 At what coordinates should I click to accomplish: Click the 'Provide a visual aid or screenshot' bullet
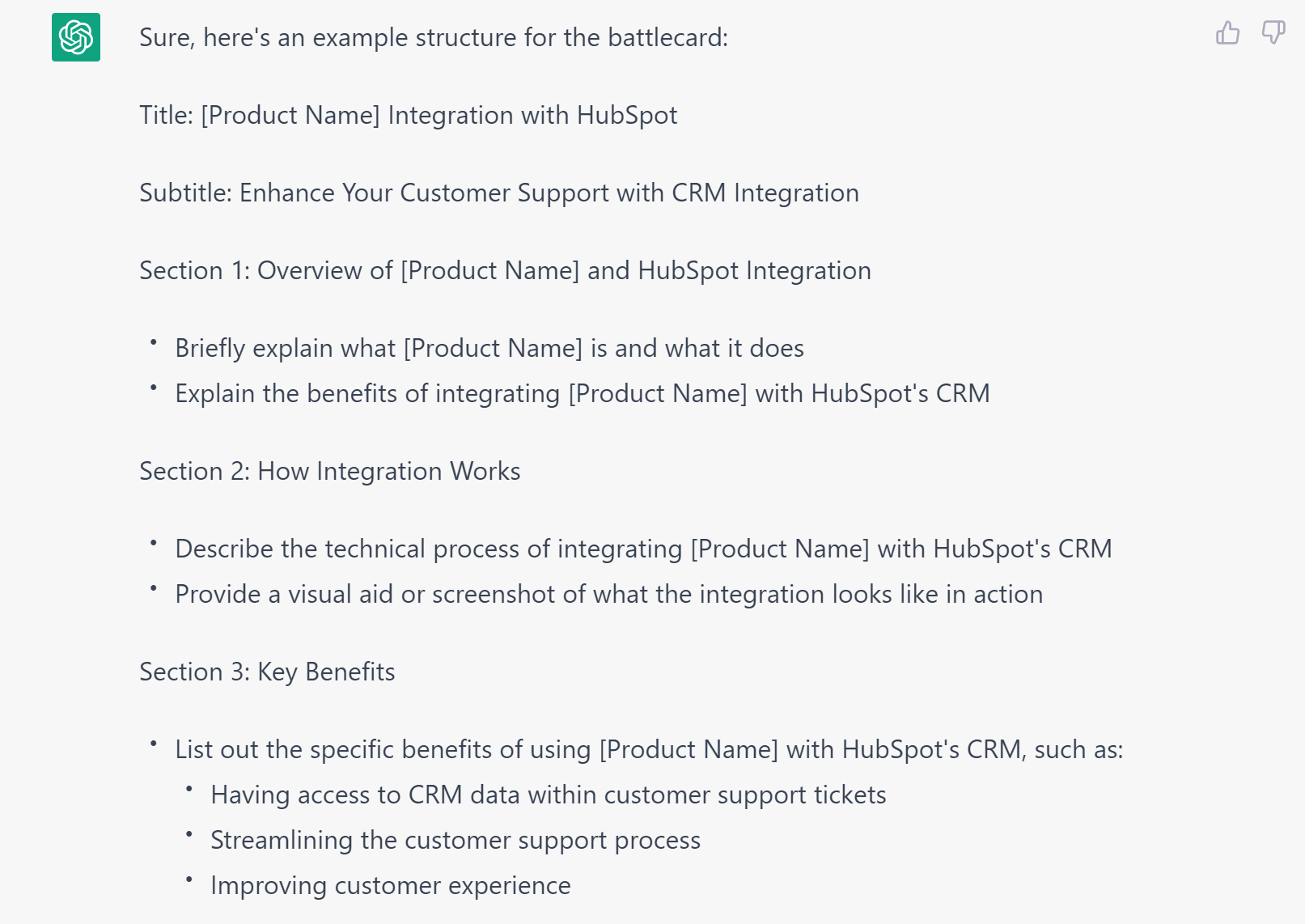(x=609, y=594)
